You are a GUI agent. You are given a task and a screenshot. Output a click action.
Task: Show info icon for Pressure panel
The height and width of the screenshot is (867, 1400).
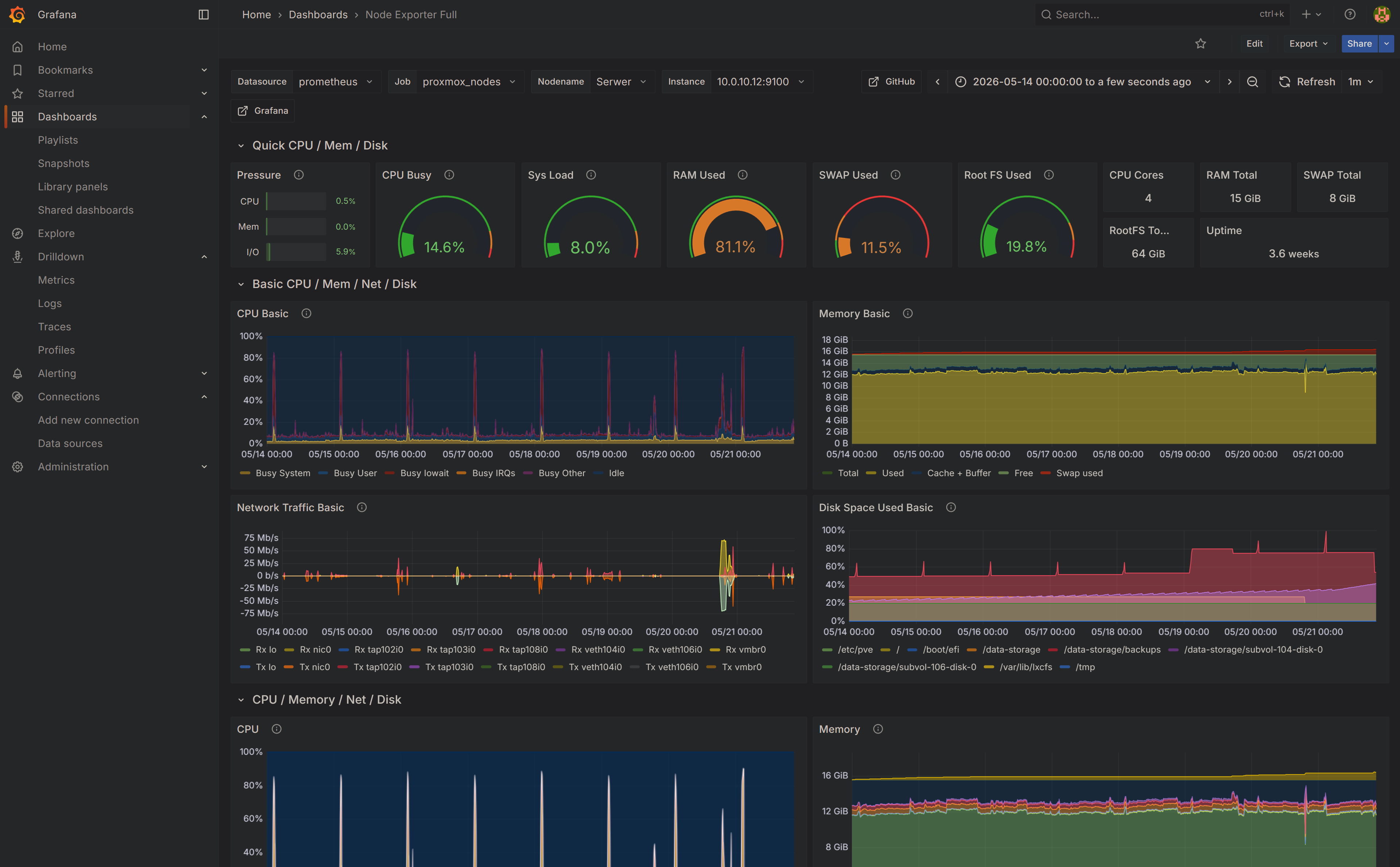coord(299,175)
